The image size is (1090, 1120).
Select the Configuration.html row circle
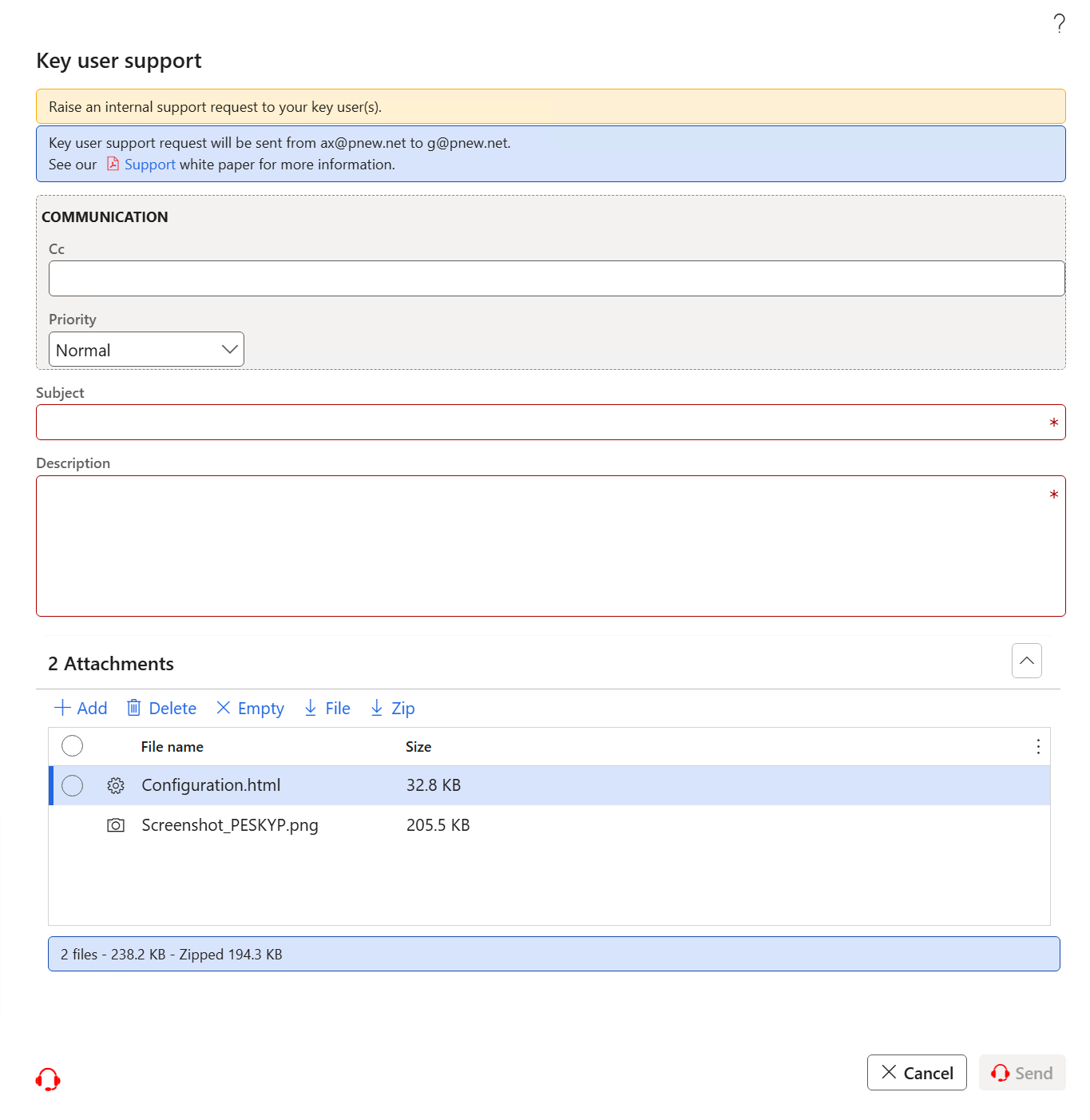click(73, 786)
